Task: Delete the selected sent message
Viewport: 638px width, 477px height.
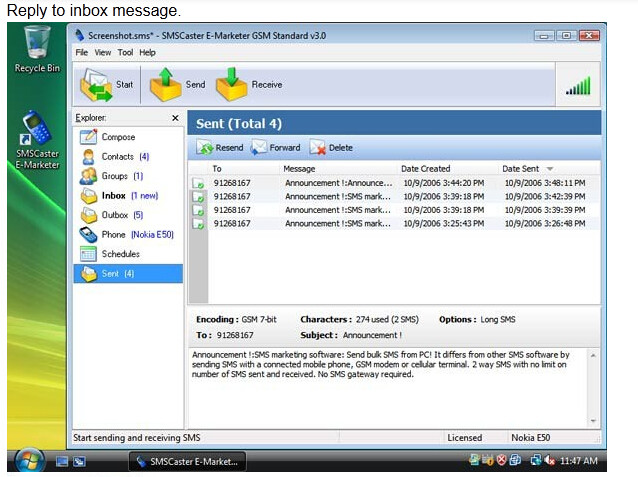Action: 331,148
